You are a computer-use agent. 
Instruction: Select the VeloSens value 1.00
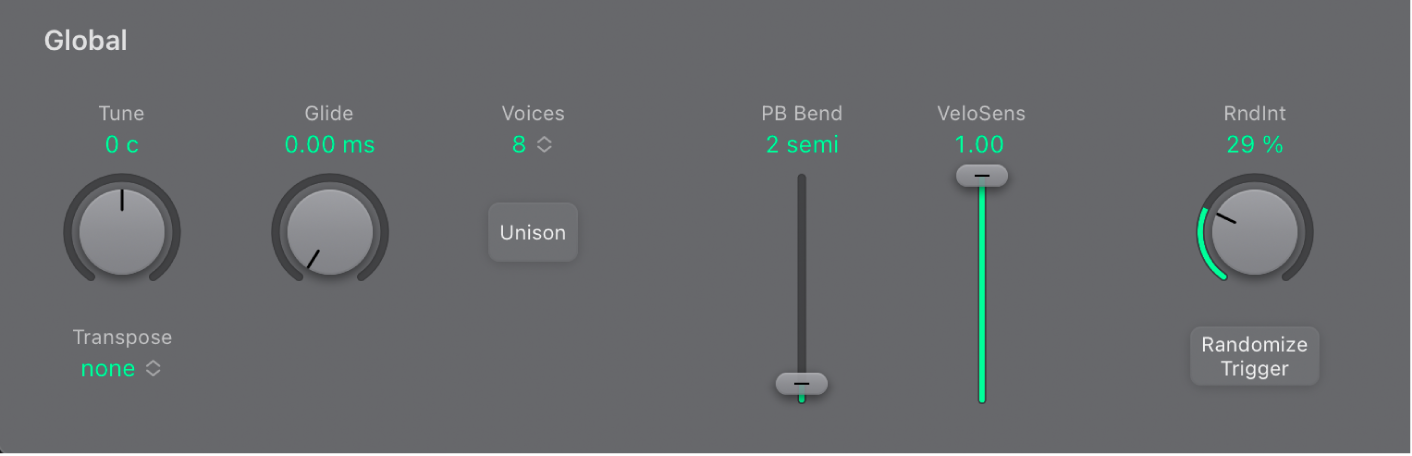(982, 145)
